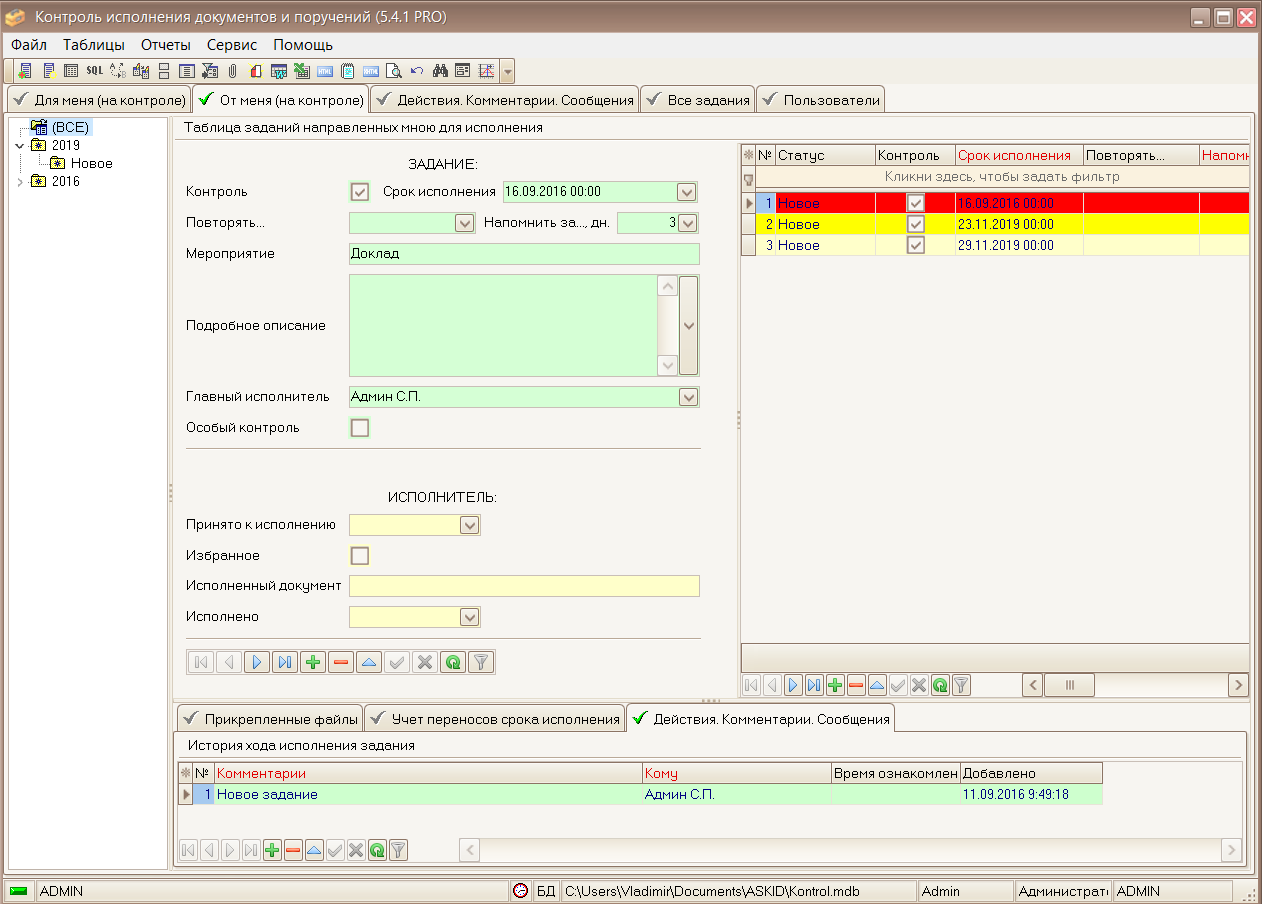Refresh data with form navigator green arrow
This screenshot has height=904, width=1262.
tap(453, 662)
